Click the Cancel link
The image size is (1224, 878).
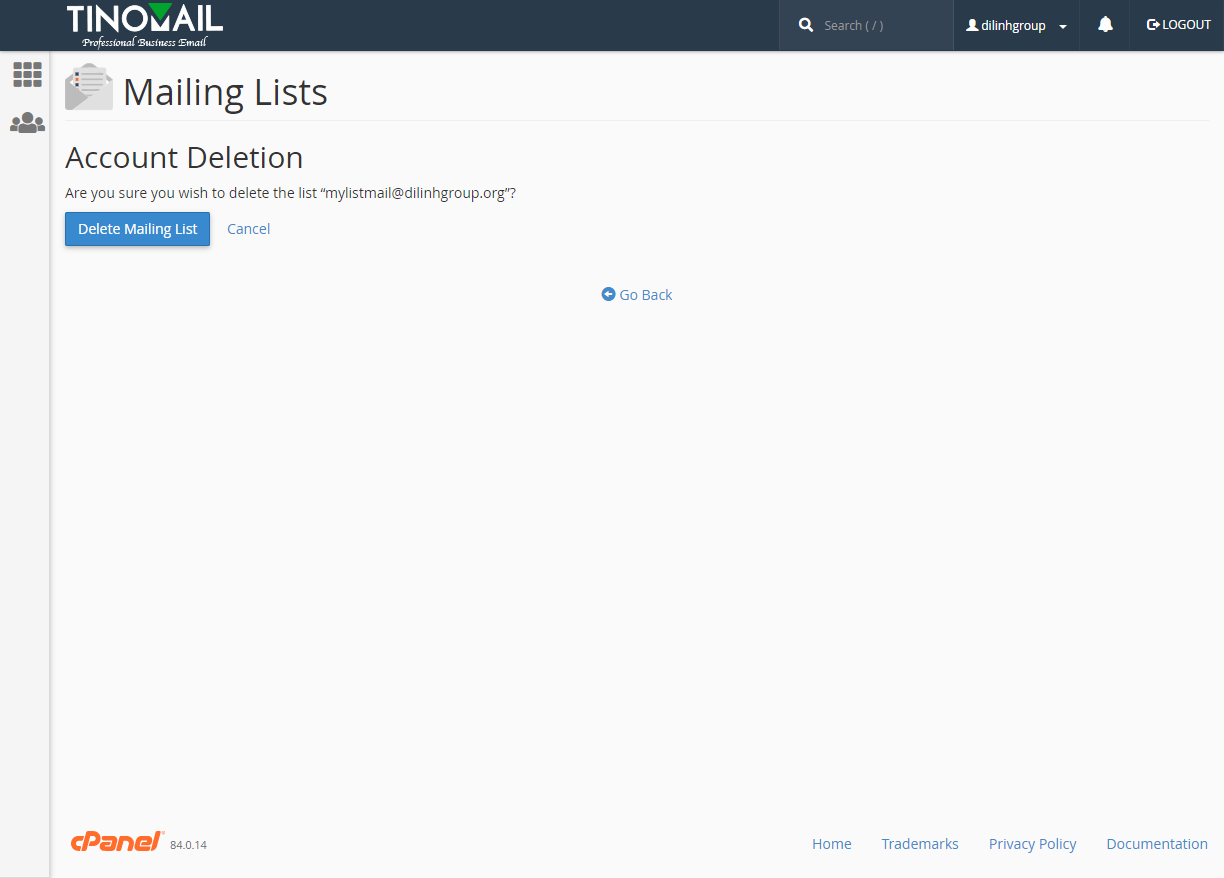(248, 229)
